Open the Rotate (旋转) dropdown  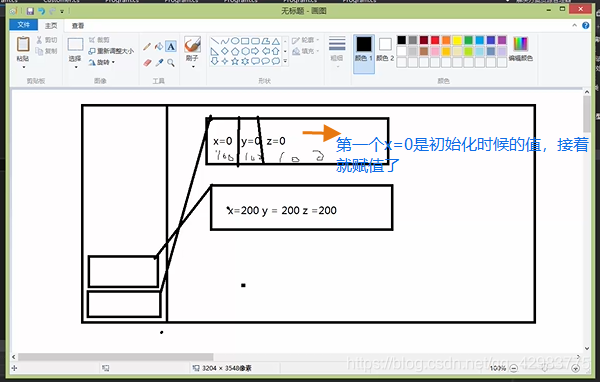(x=101, y=62)
